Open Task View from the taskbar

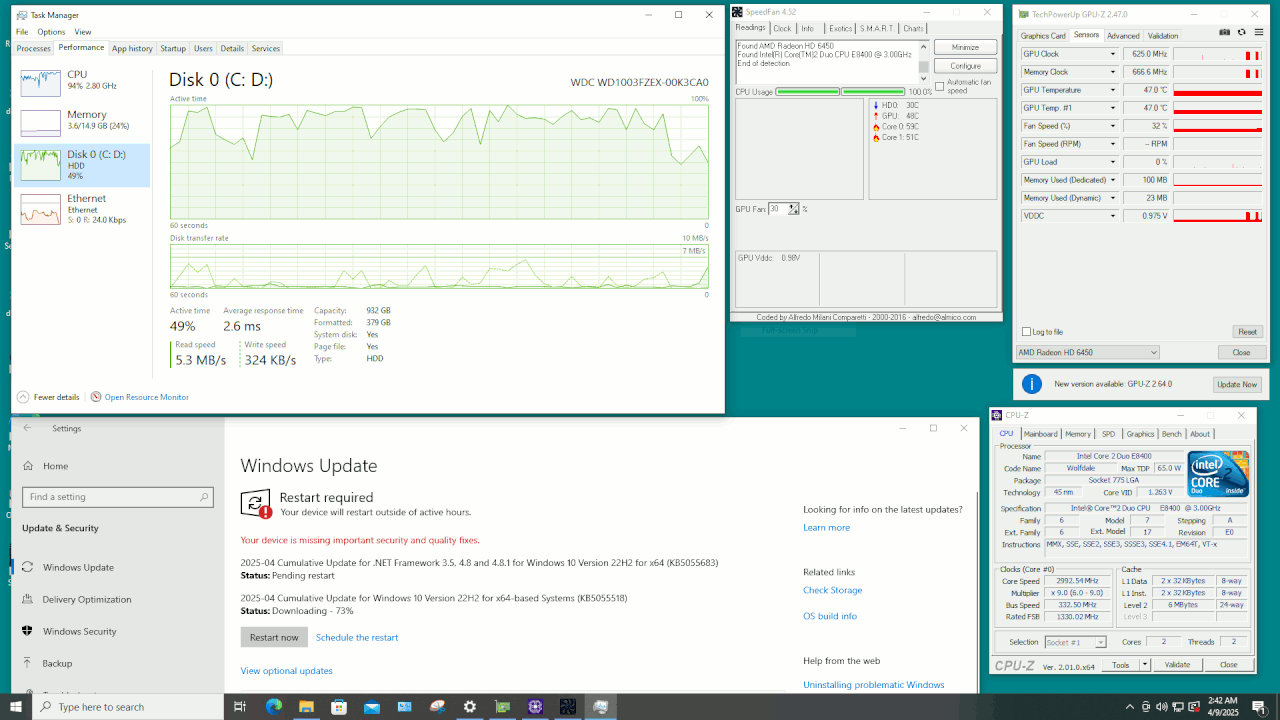240,707
